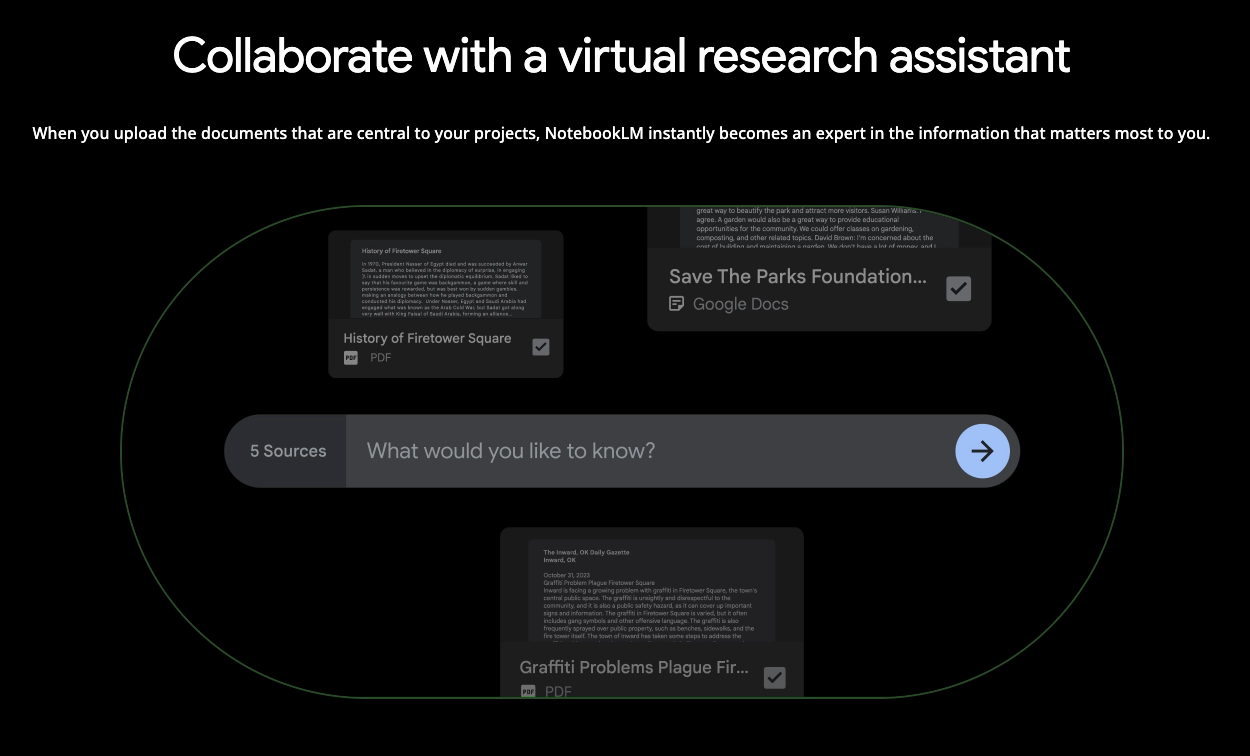
Task: Click the 'Save The Parks Foundation...' title
Action: (x=798, y=276)
